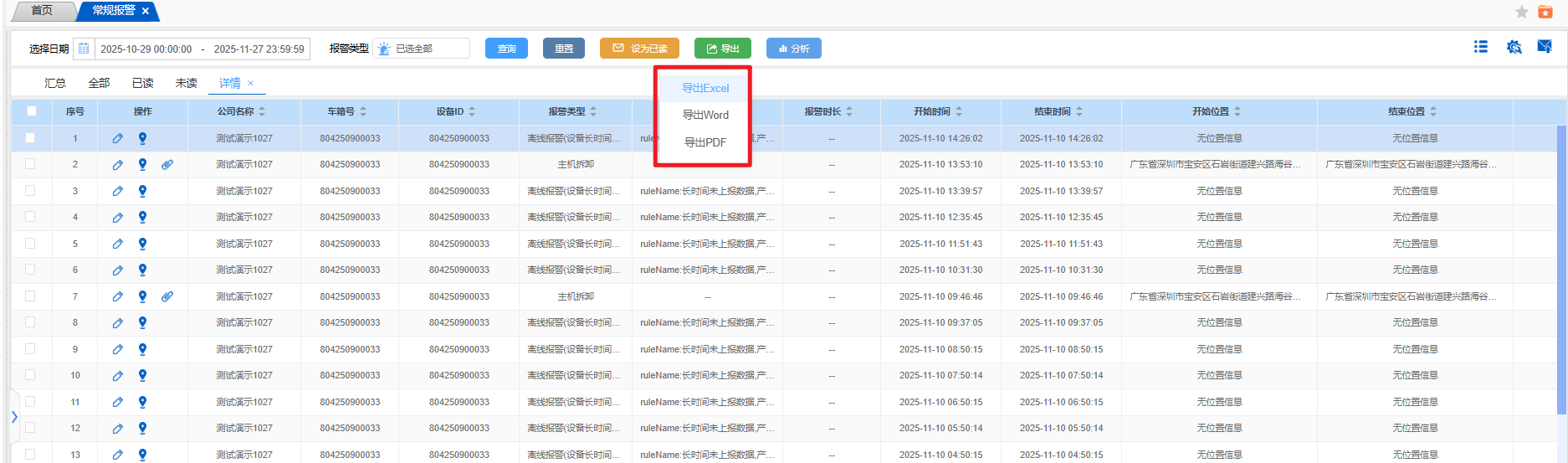Sort by 开始时间 column
Viewport: 1568px width, 463px height.
pos(959,111)
